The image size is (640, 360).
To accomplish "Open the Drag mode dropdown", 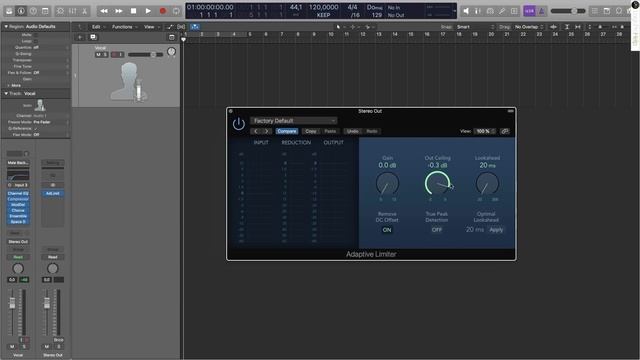I will pos(529,27).
